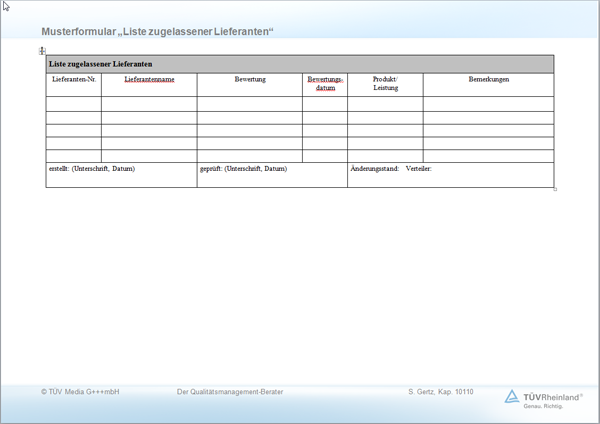Click the 'Bemerkungen' column header
Image resolution: width=600 pixels, height=424 pixels.
488,79
